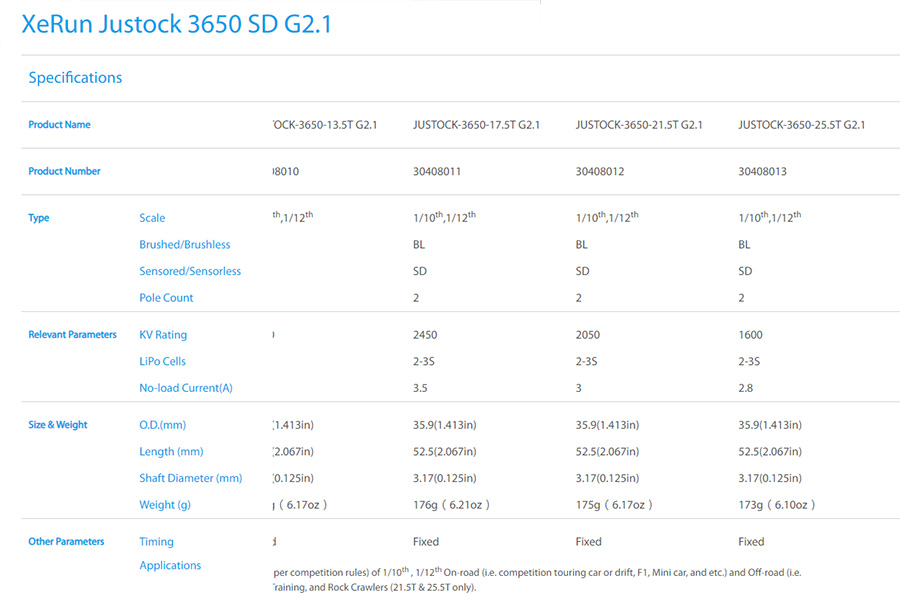Click the Pole Count label

click(166, 297)
